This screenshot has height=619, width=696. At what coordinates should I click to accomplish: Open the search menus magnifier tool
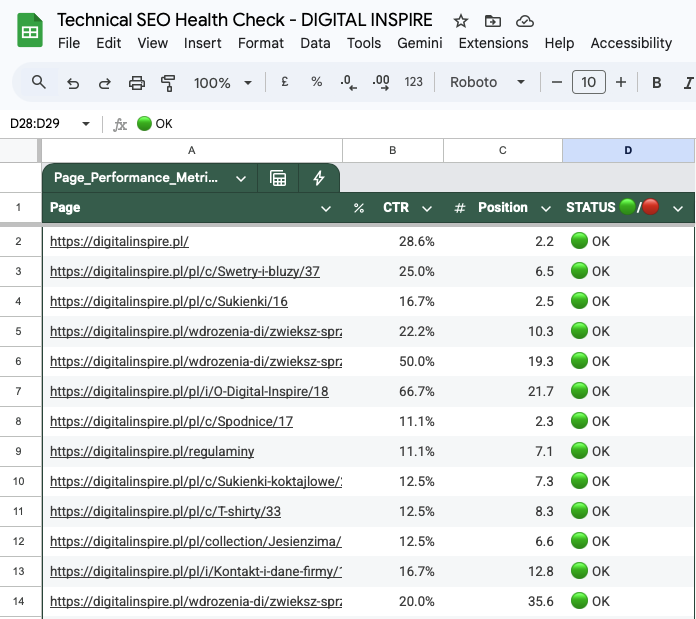tap(39, 82)
